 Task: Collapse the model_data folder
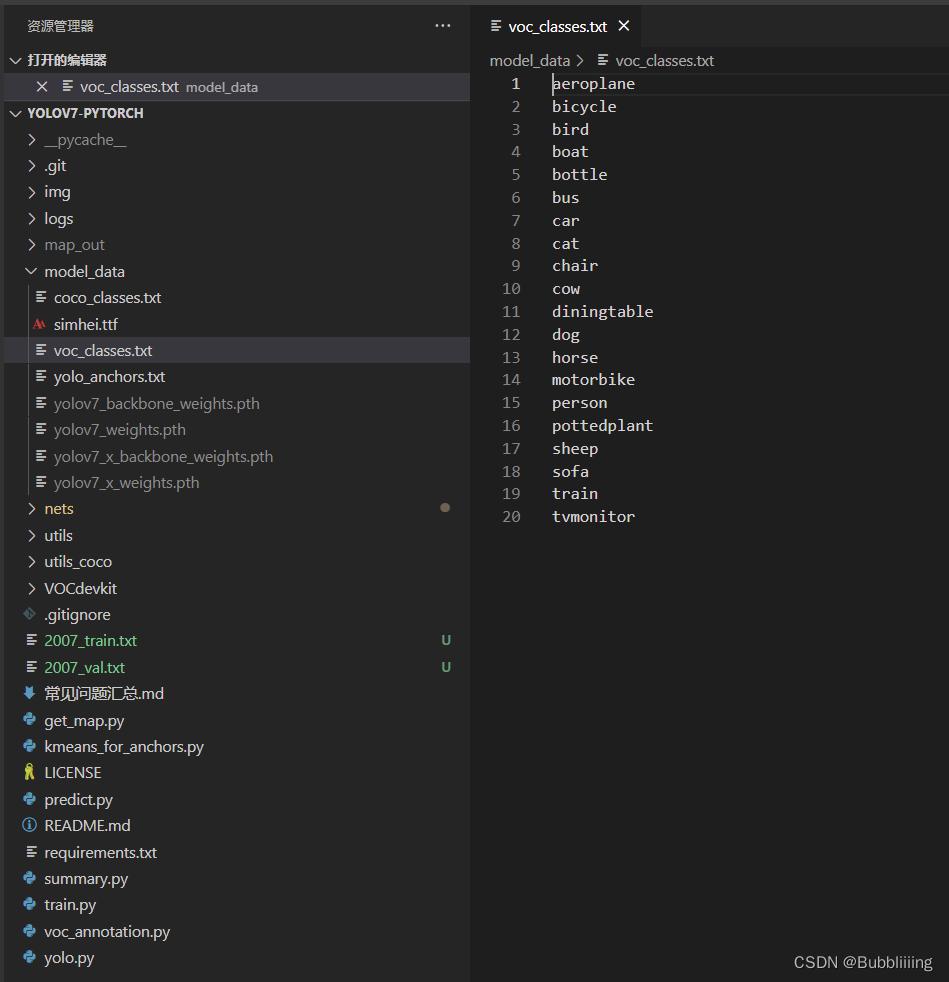tap(32, 271)
